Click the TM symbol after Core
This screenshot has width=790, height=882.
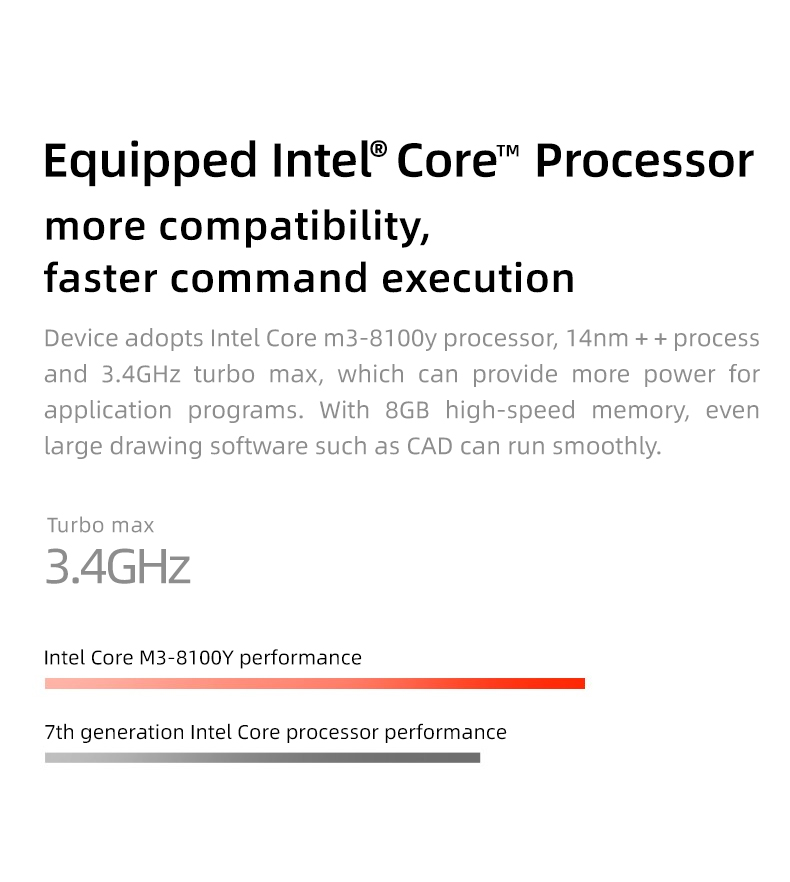click(x=510, y=150)
